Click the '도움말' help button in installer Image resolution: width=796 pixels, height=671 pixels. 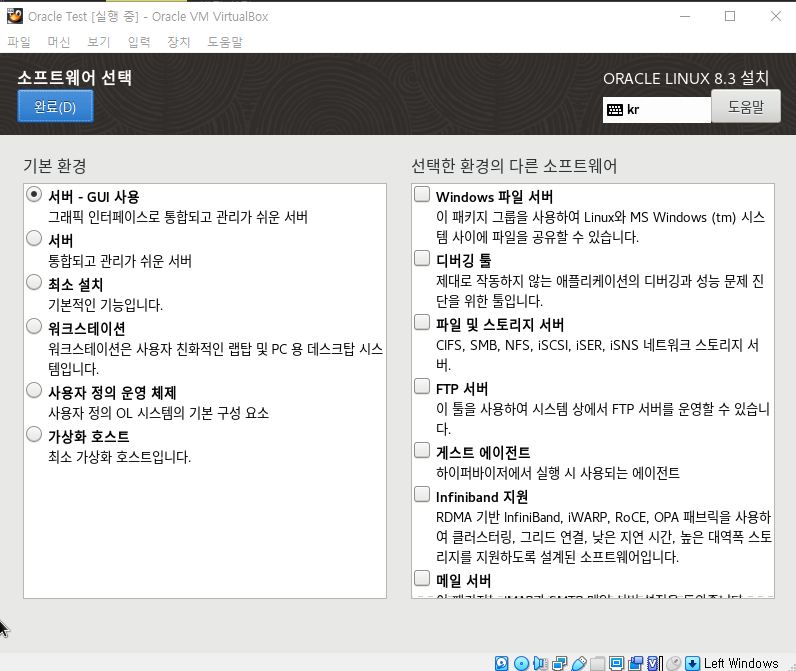tap(746, 107)
